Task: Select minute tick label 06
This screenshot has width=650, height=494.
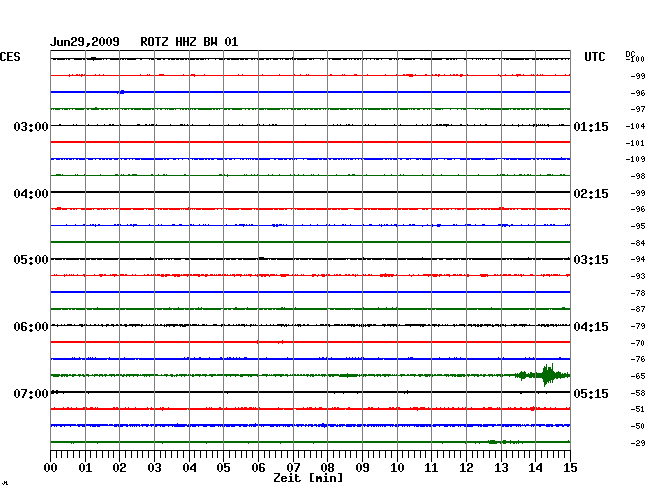Action: point(258,468)
